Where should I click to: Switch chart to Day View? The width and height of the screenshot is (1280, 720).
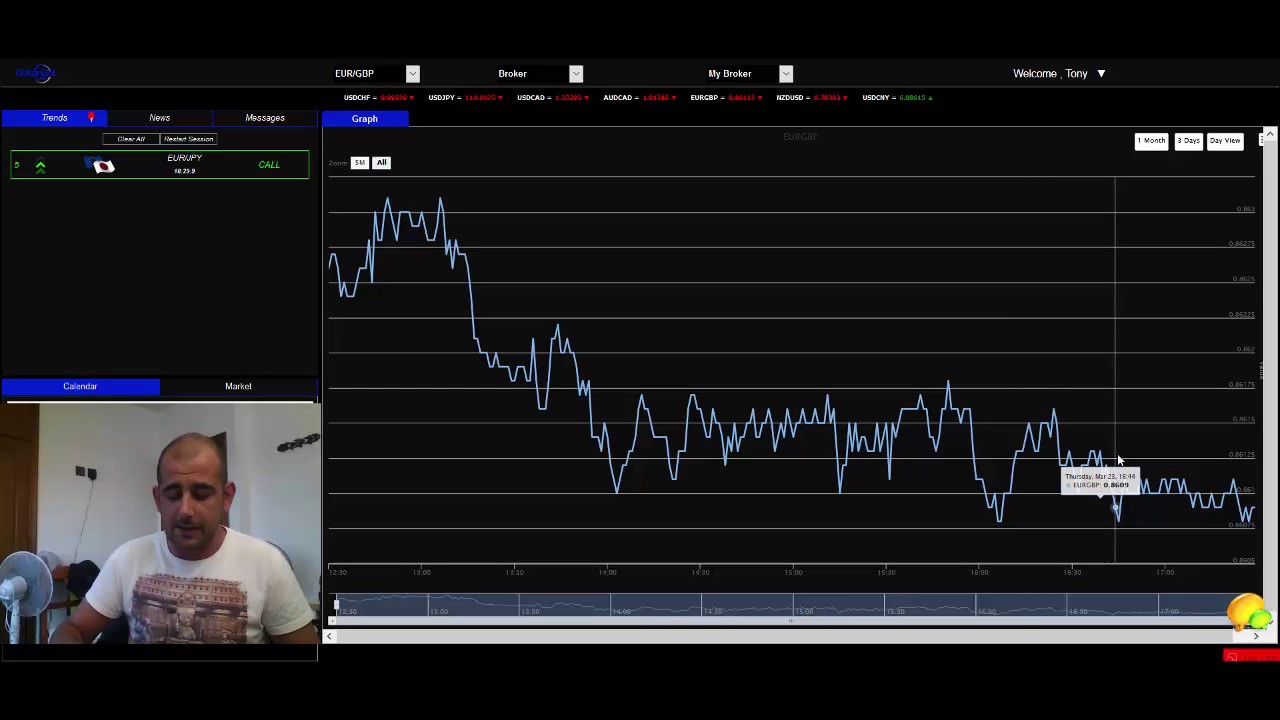[1225, 141]
